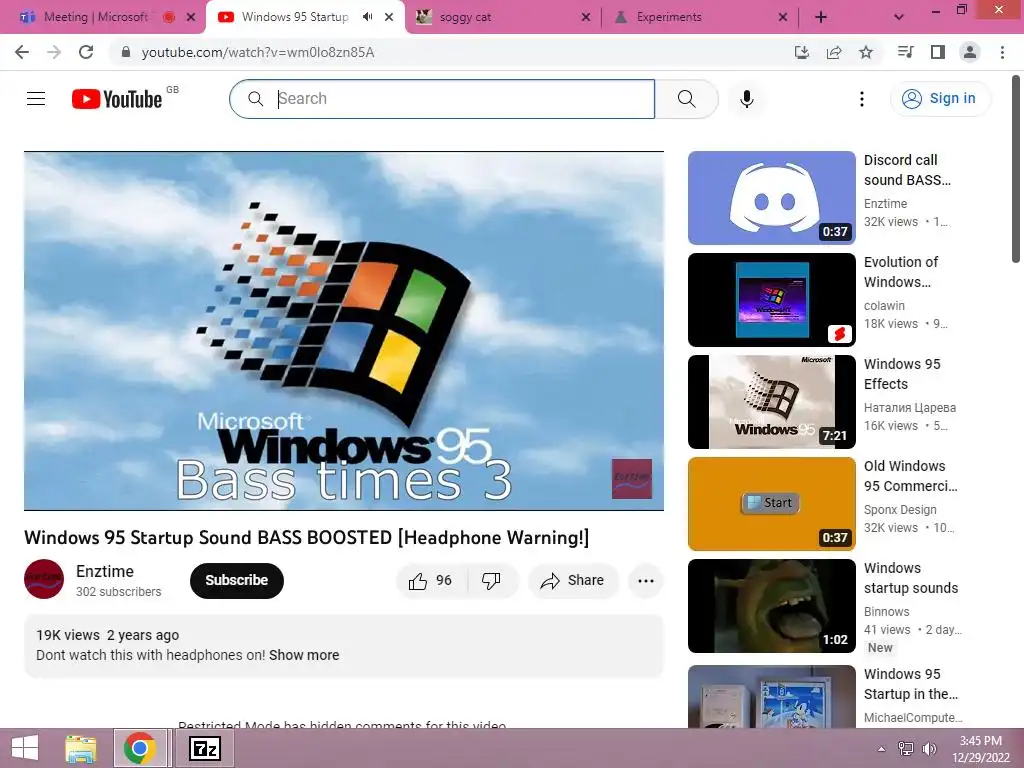The width and height of the screenshot is (1024, 768).
Task: Click Windows 95 Startup in the... video title
Action: (x=910, y=684)
